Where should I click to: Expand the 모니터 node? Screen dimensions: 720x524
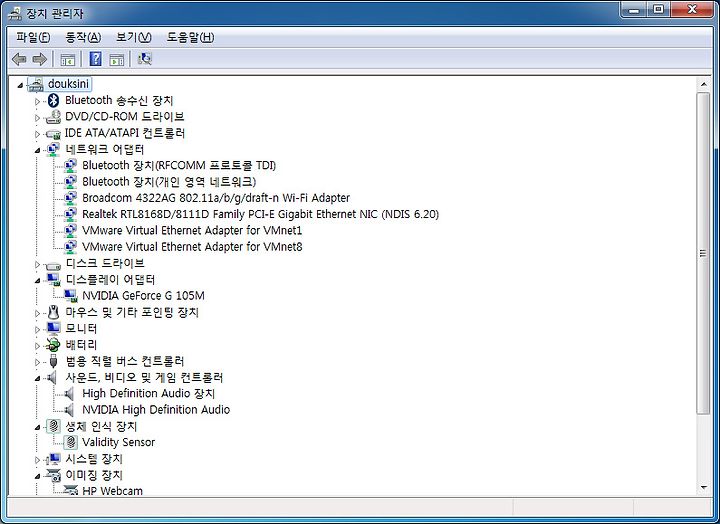(x=38, y=329)
